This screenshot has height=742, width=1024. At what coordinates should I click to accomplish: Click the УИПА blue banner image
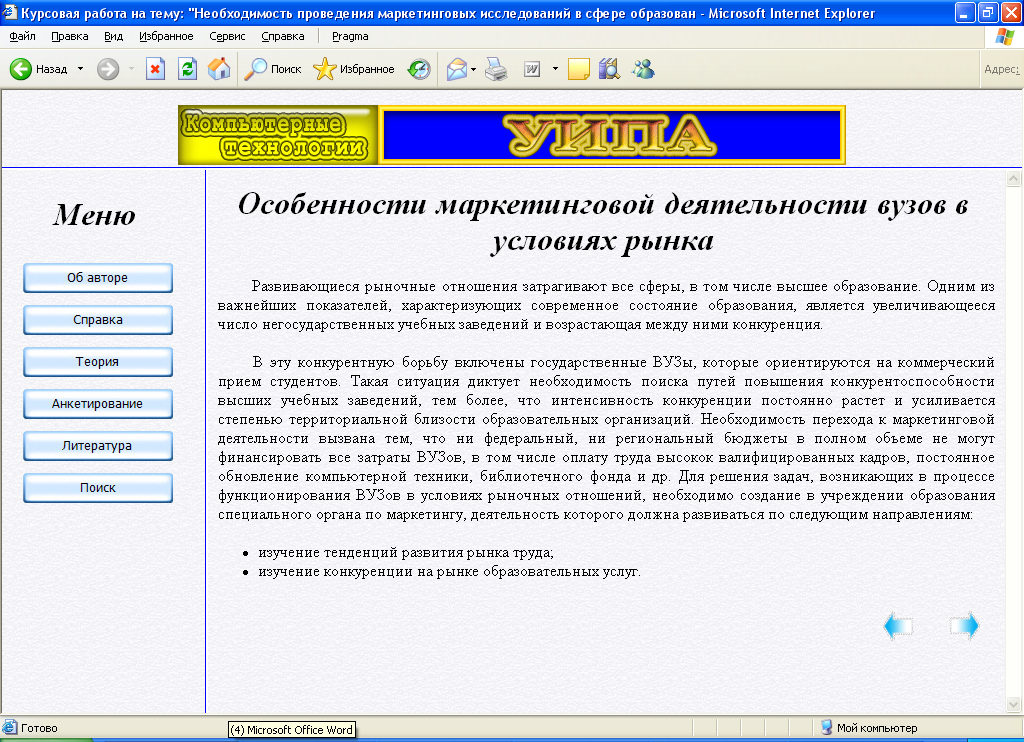[x=612, y=135]
